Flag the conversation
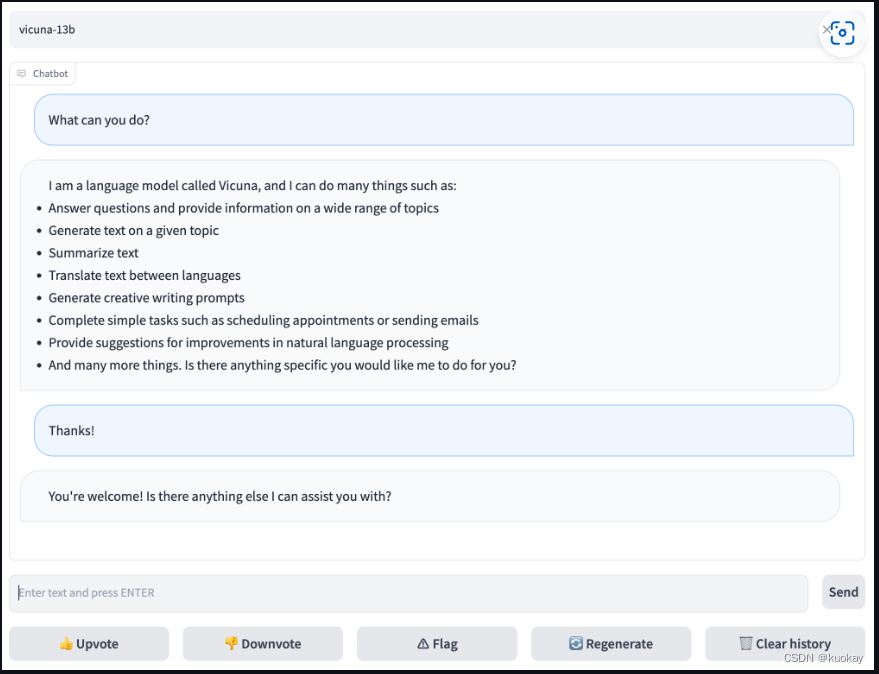The width and height of the screenshot is (879, 674). [x=437, y=644]
